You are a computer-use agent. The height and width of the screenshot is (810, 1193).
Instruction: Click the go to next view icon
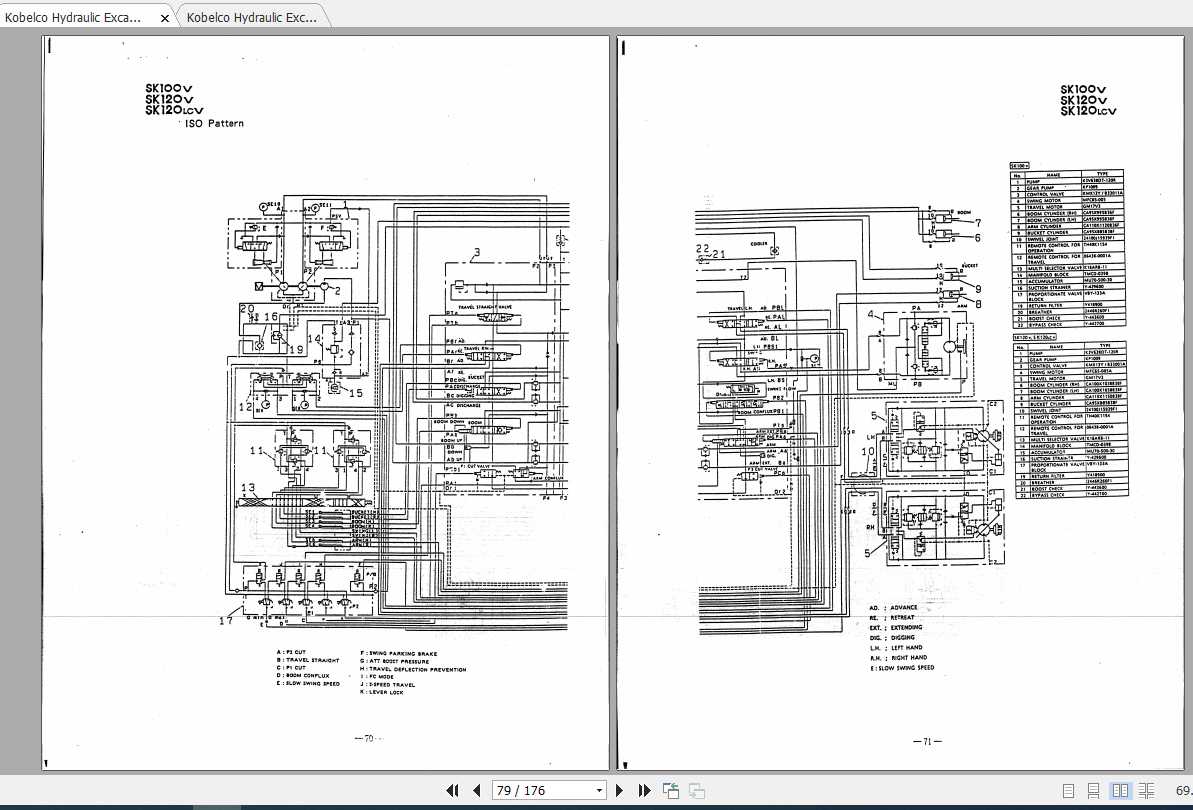pyautogui.click(x=696, y=791)
